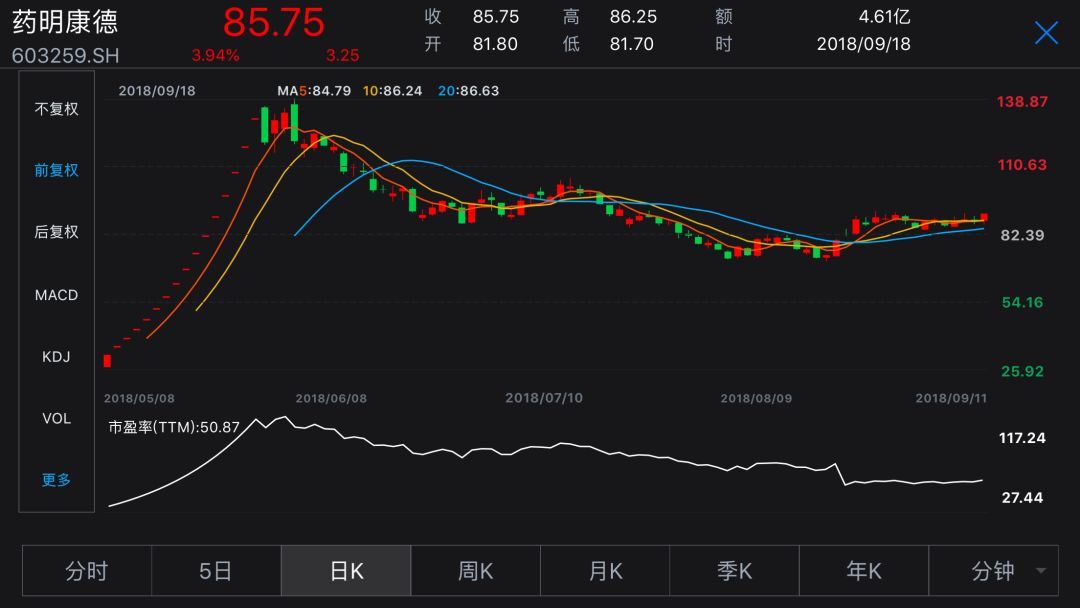The width and height of the screenshot is (1080, 608).
Task: Click the 117.24 PE axis label
Action: tap(1022, 438)
